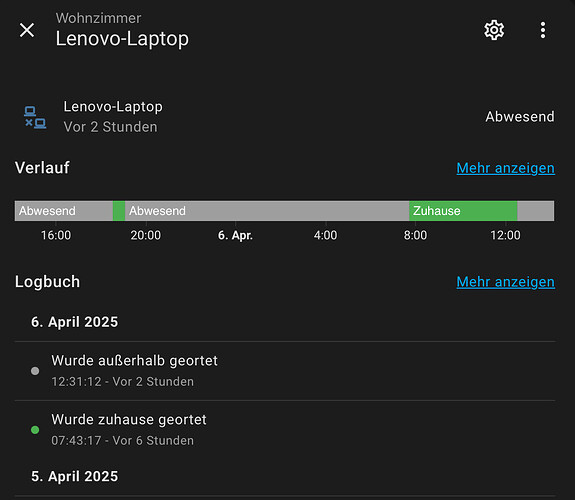
Task: Click the first Abwesend history segment
Action: click(x=64, y=211)
